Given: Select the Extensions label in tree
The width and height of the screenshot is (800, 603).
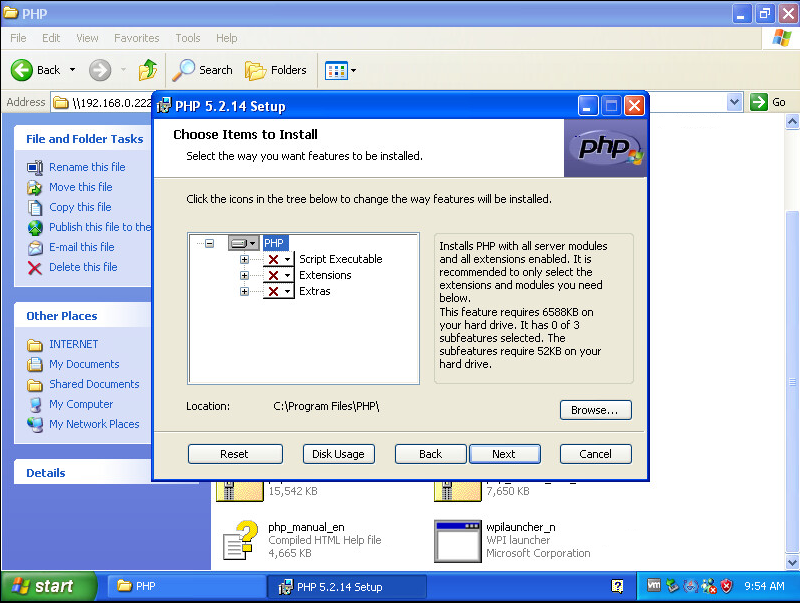Looking at the screenshot, I should coord(325,275).
